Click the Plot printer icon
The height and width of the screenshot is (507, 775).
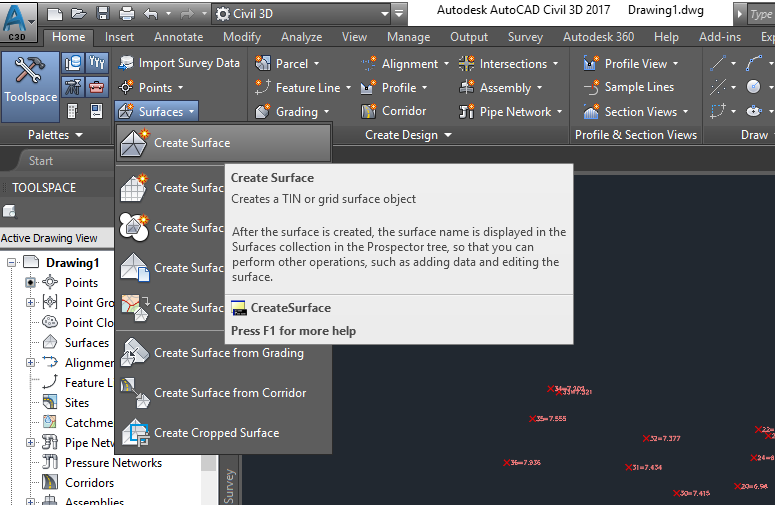click(127, 14)
